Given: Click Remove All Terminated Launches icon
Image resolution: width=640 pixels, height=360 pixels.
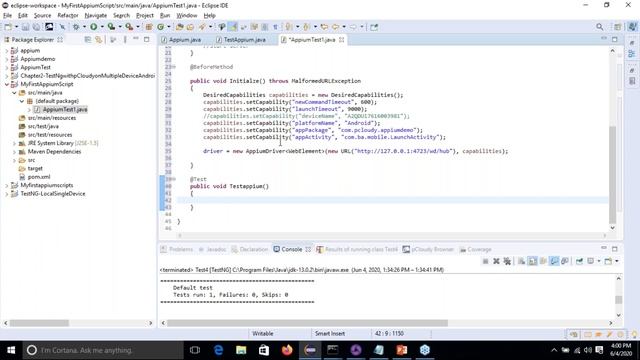Looking at the screenshot, I should (507, 261).
